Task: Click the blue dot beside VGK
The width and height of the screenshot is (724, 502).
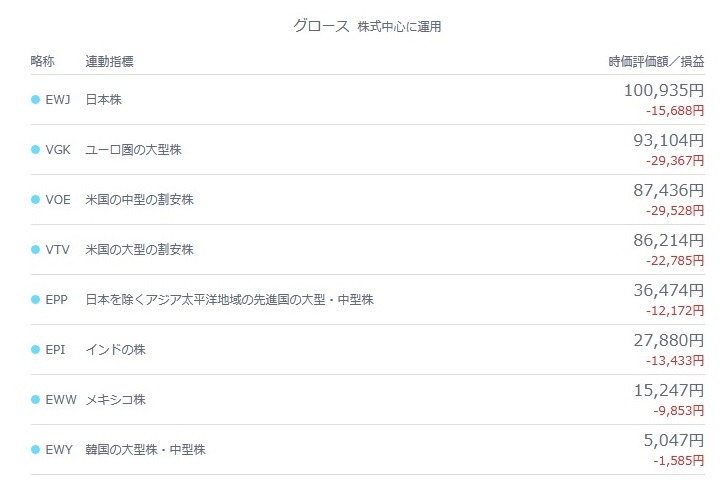Action: [36, 150]
